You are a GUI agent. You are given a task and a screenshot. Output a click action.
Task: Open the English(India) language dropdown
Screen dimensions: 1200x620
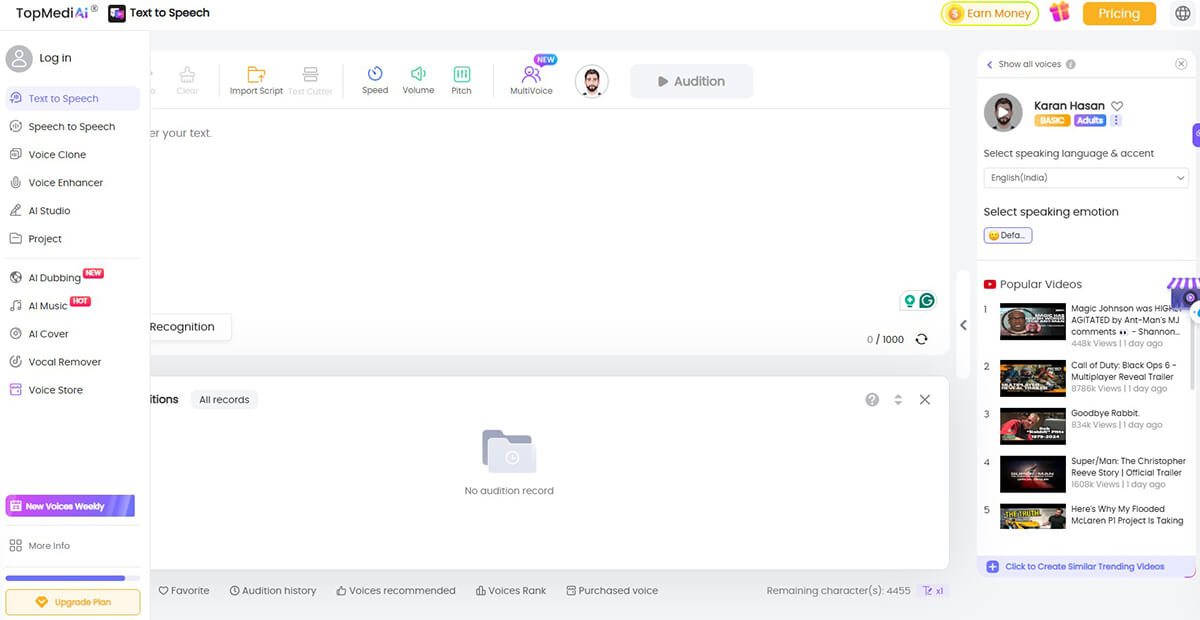click(x=1086, y=178)
